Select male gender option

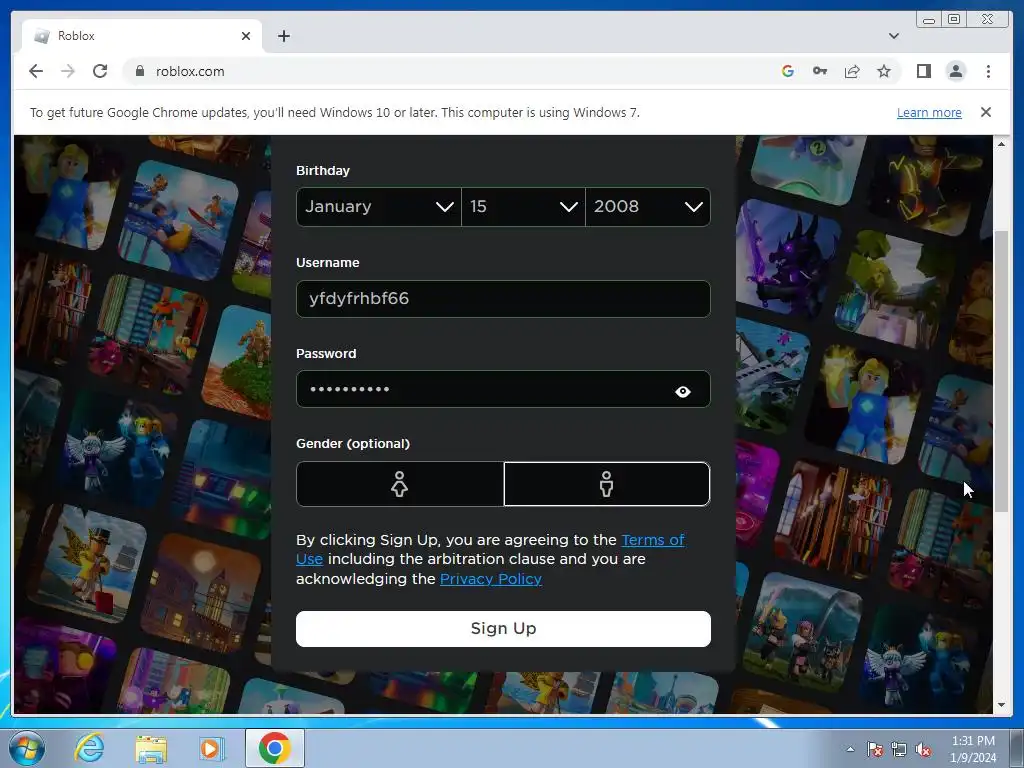(607, 484)
